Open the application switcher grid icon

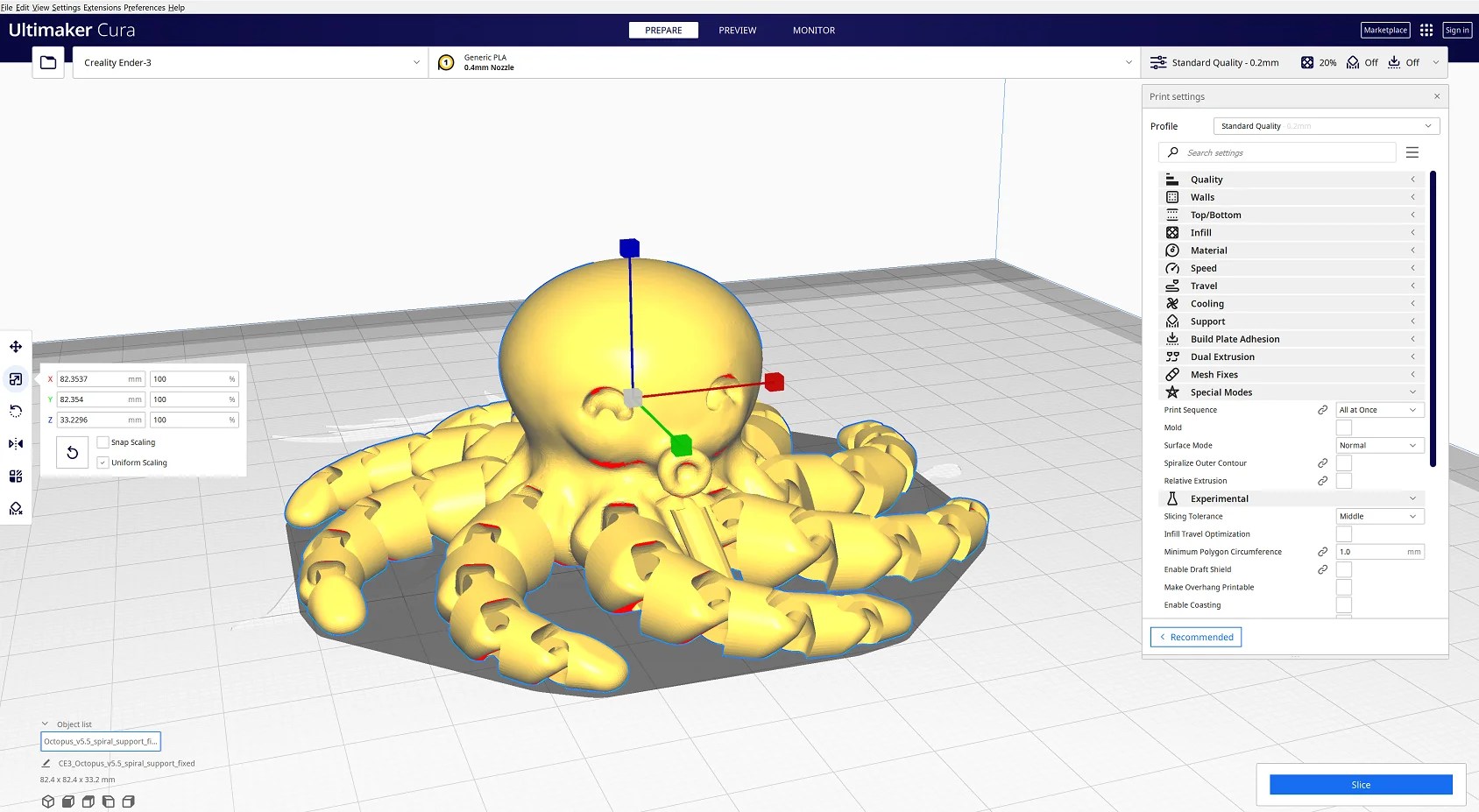pyautogui.click(x=1426, y=30)
